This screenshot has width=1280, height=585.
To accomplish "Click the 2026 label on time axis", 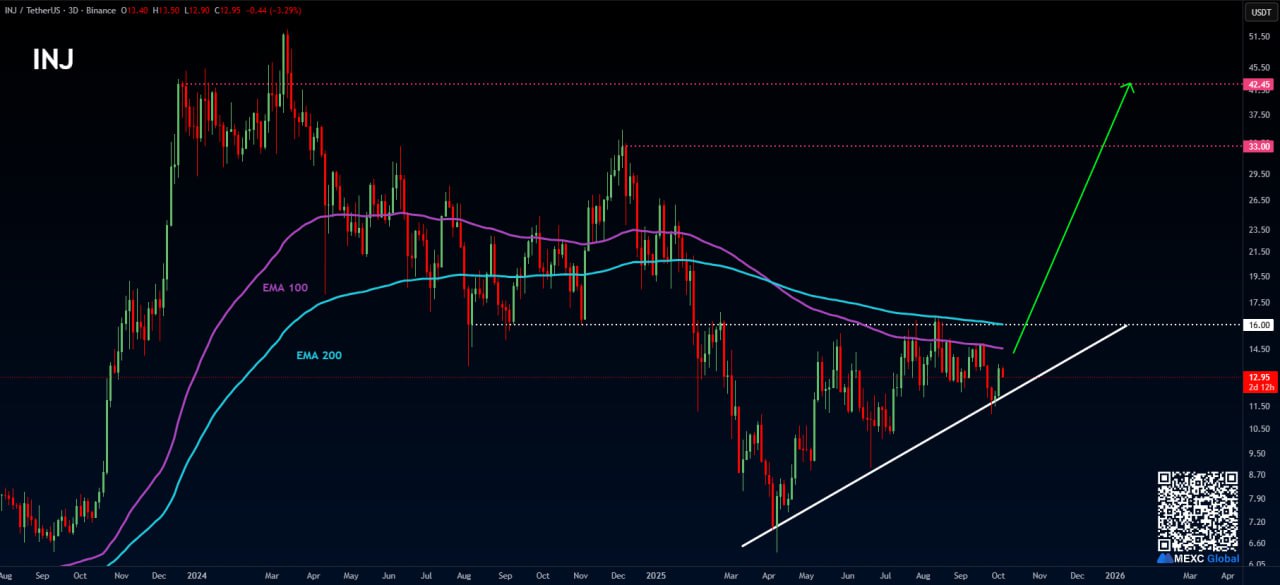I will click(1115, 576).
